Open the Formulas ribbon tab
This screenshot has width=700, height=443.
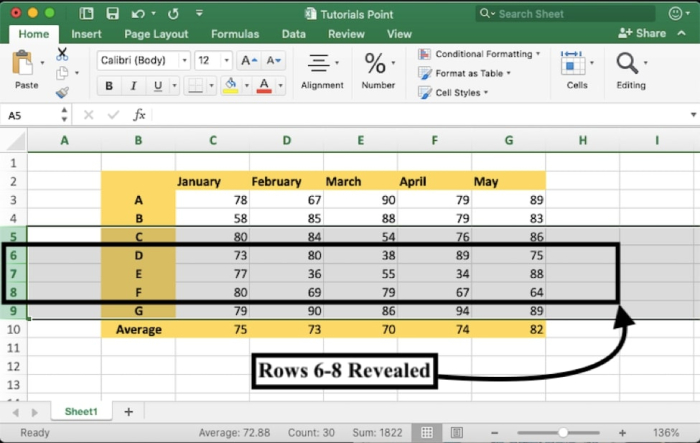[x=234, y=34]
